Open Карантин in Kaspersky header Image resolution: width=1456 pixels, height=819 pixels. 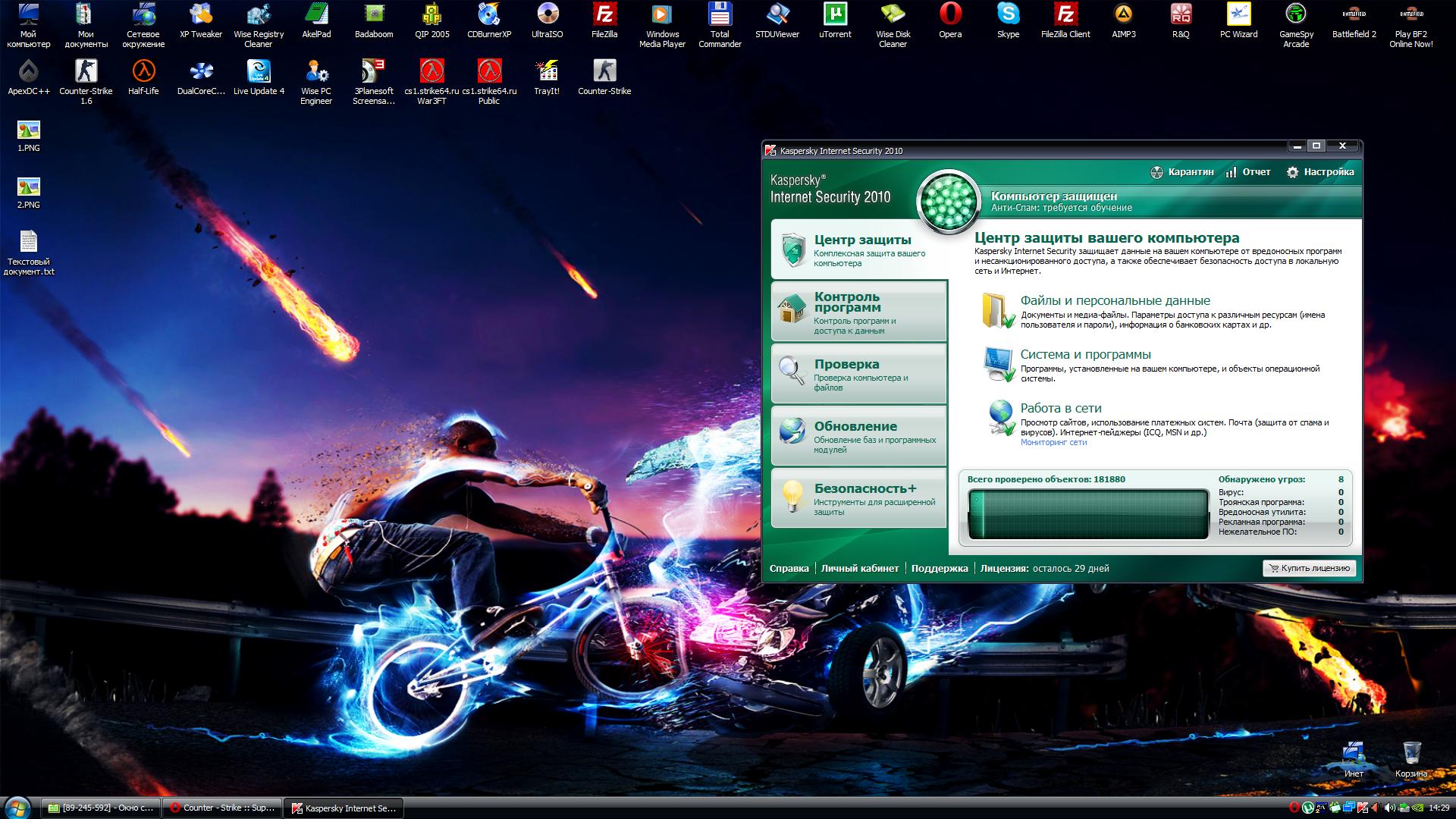click(1182, 172)
